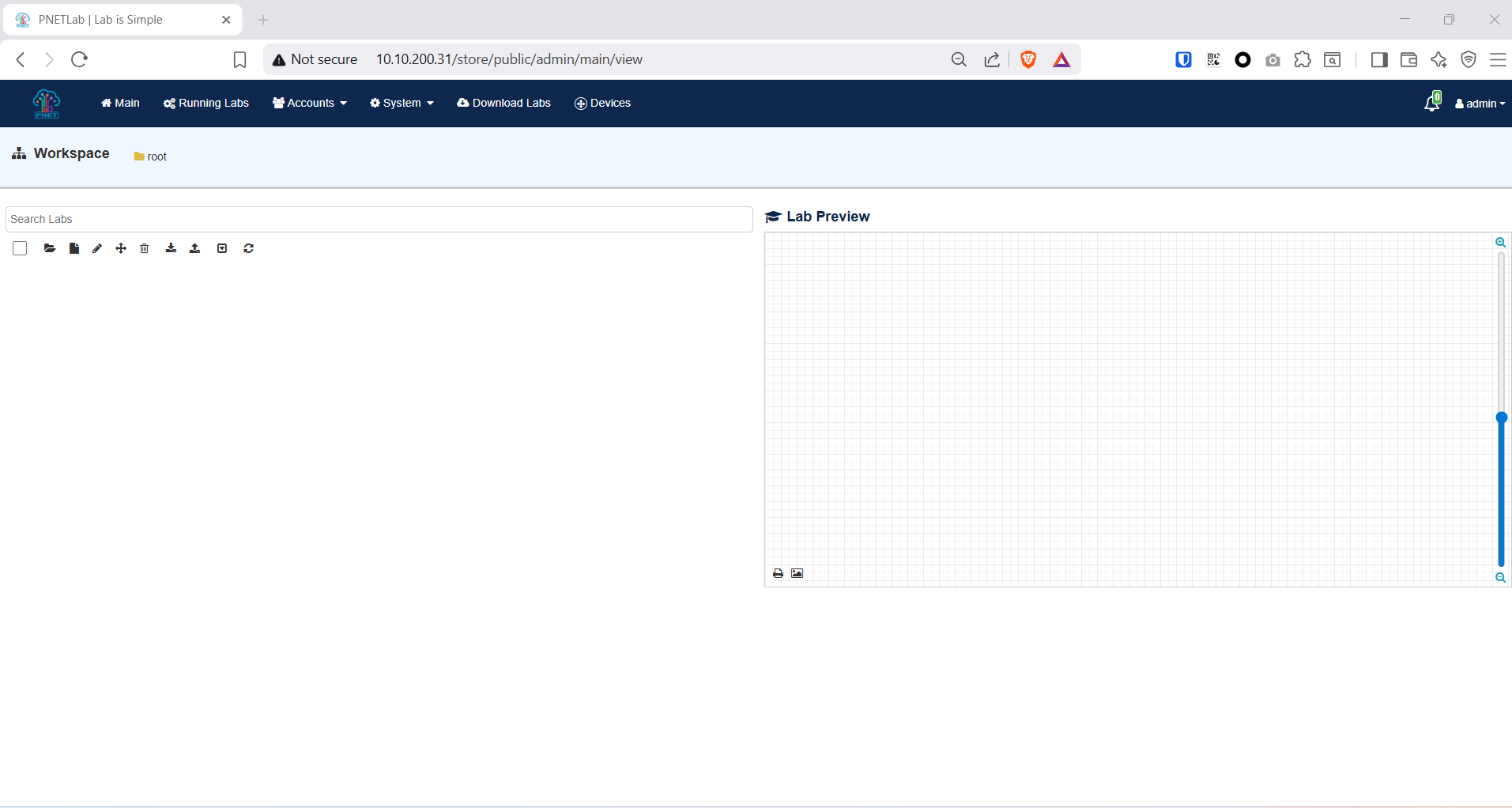Click the upload-tray icon in labs toolbar
This screenshot has height=808, width=1512.
[194, 248]
